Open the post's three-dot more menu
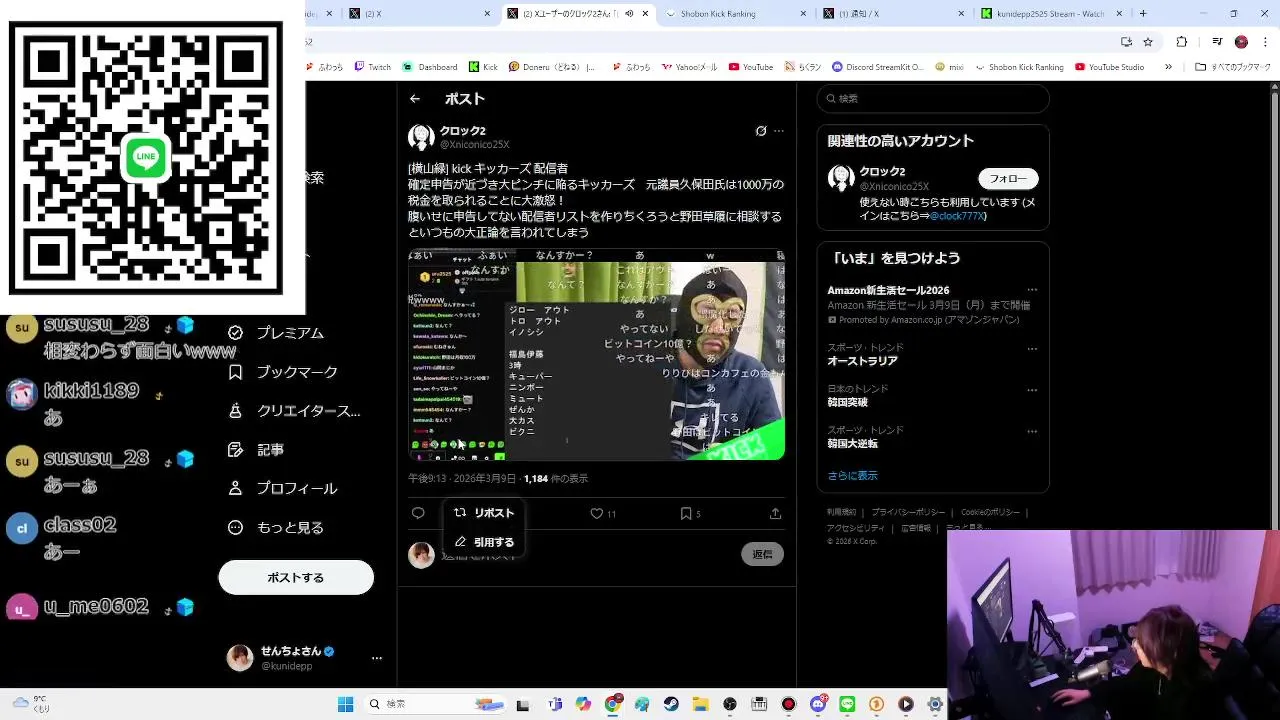This screenshot has height=720, width=1280. coord(779,131)
